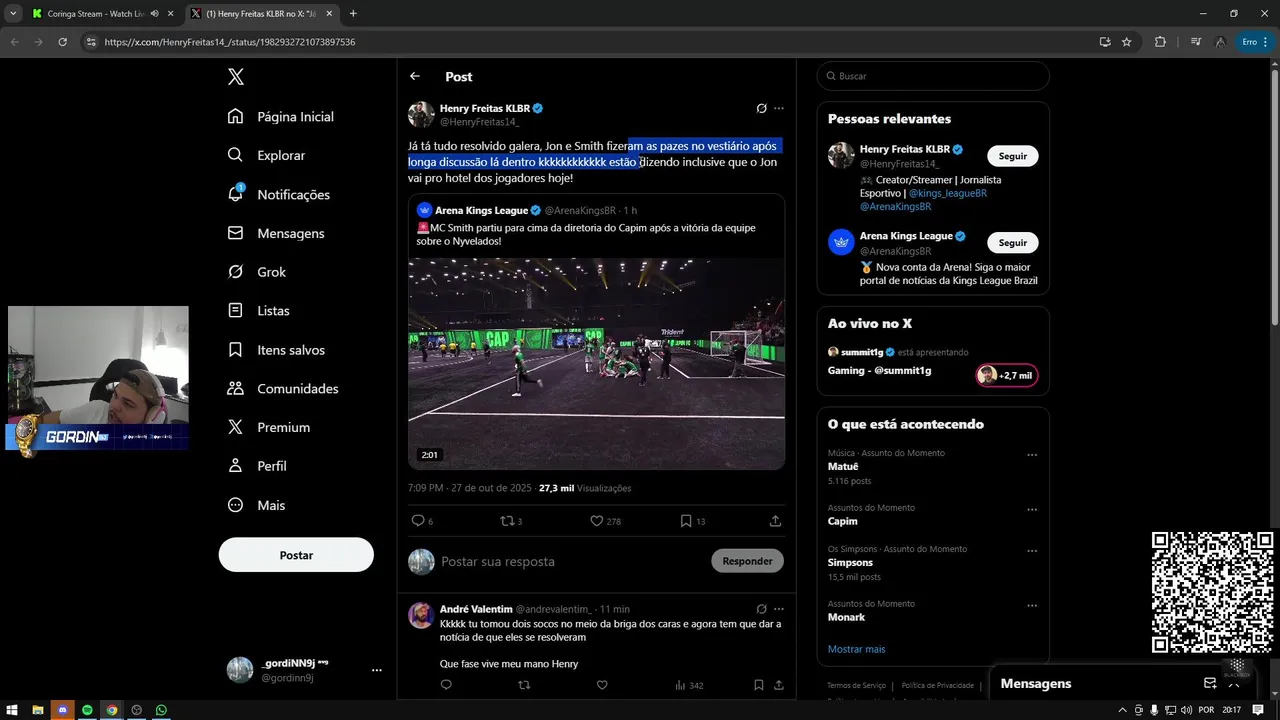This screenshot has width=1280, height=720.
Task: View stats with 342 views
Action: (x=689, y=685)
